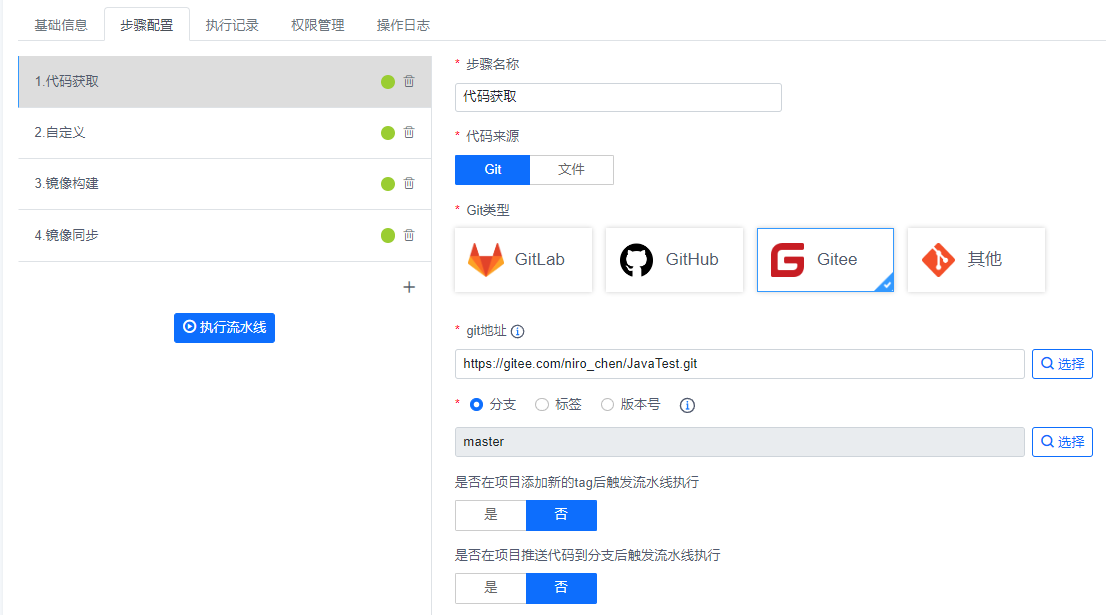Add a new step with the plus icon
The height and width of the screenshot is (615, 1106).
[409, 287]
